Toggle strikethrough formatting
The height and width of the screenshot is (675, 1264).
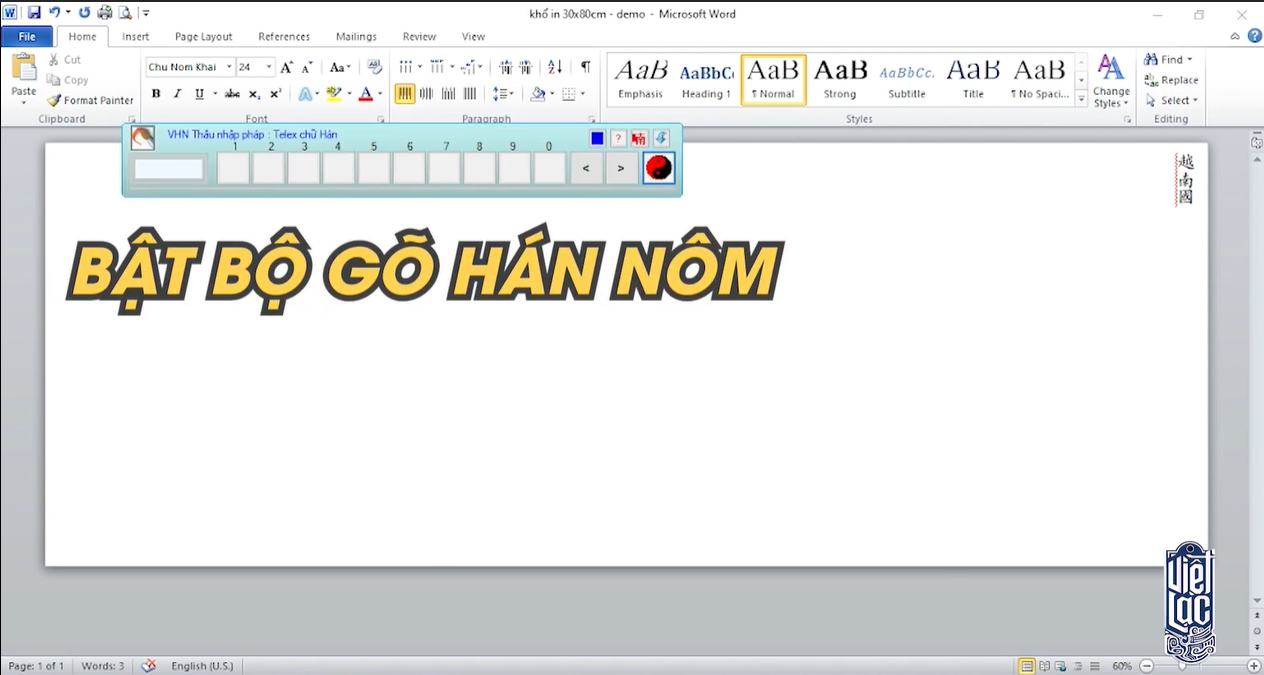[x=232, y=94]
